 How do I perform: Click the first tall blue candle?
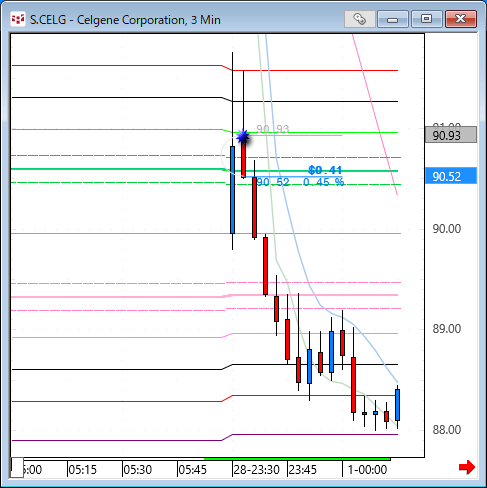[x=232, y=190]
